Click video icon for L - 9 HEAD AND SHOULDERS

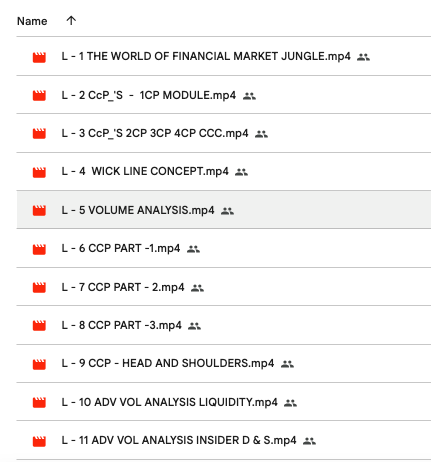pos(39,364)
